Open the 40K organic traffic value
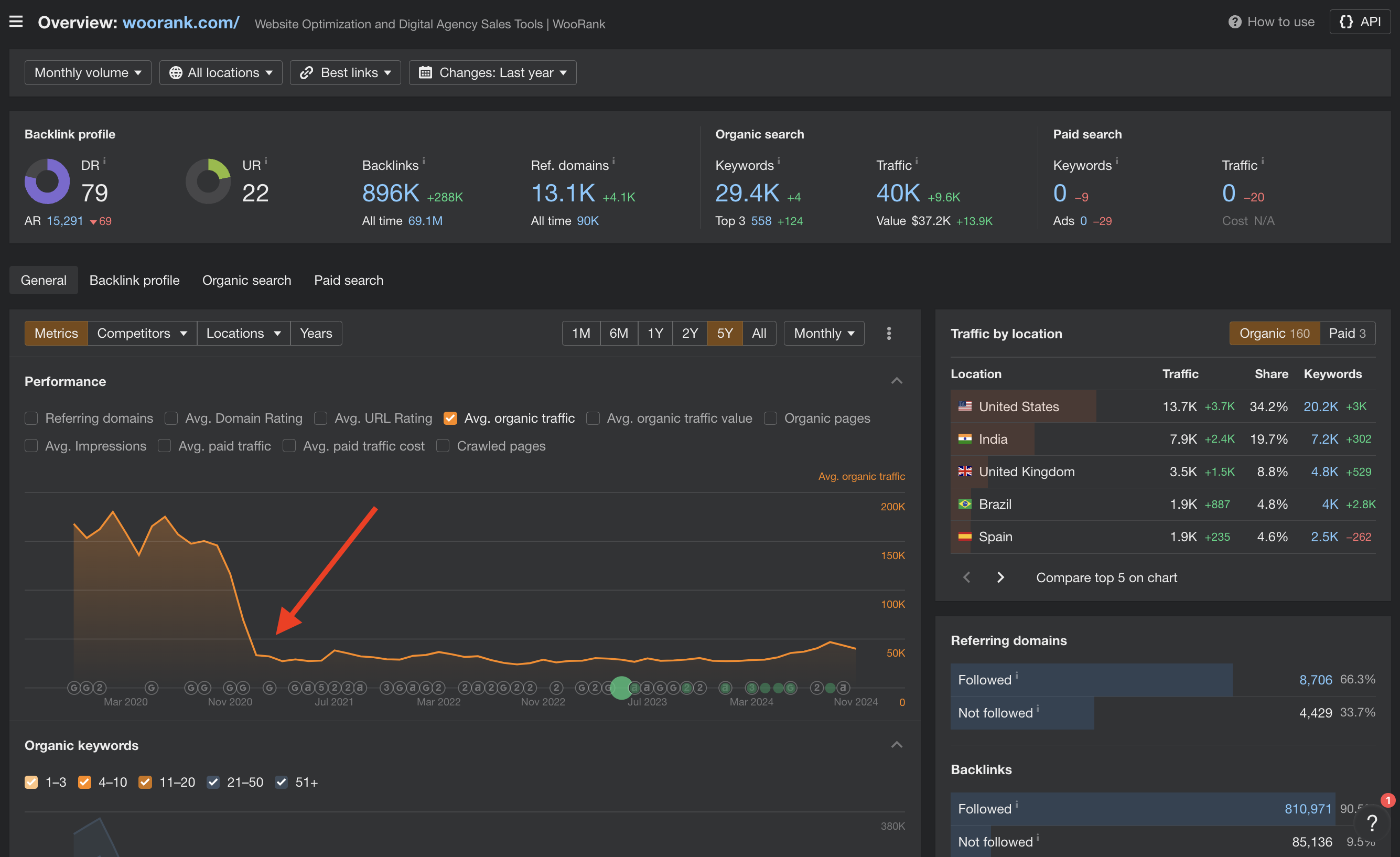Screen dimensions: 1400x857 click(x=898, y=193)
